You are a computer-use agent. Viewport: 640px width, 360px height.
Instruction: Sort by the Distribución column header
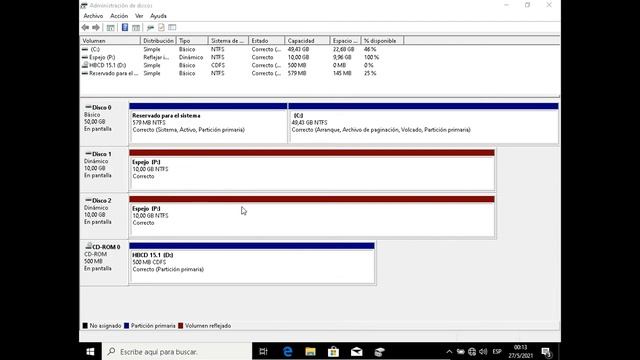[158, 41]
